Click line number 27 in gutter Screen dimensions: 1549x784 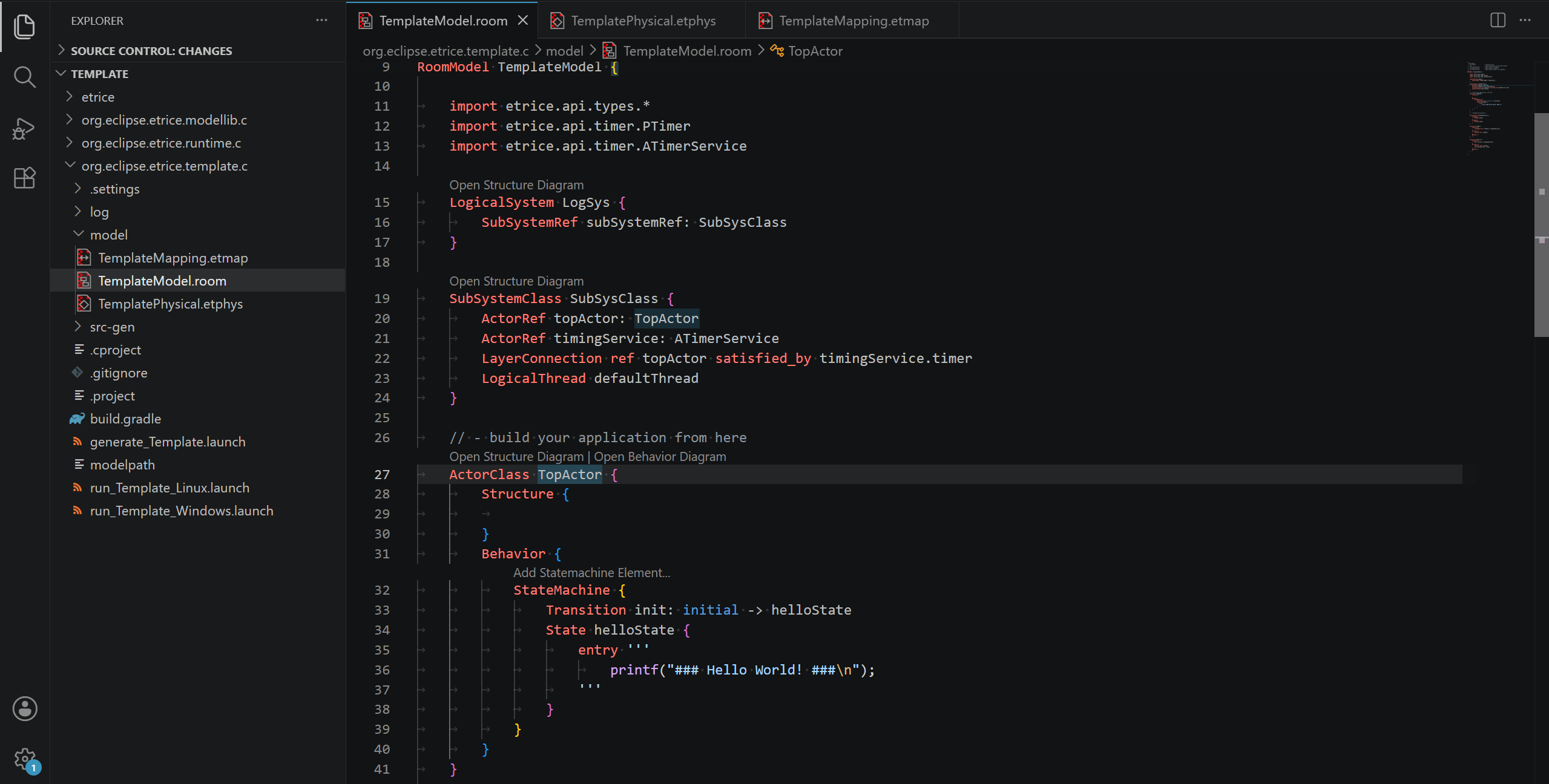coord(382,475)
